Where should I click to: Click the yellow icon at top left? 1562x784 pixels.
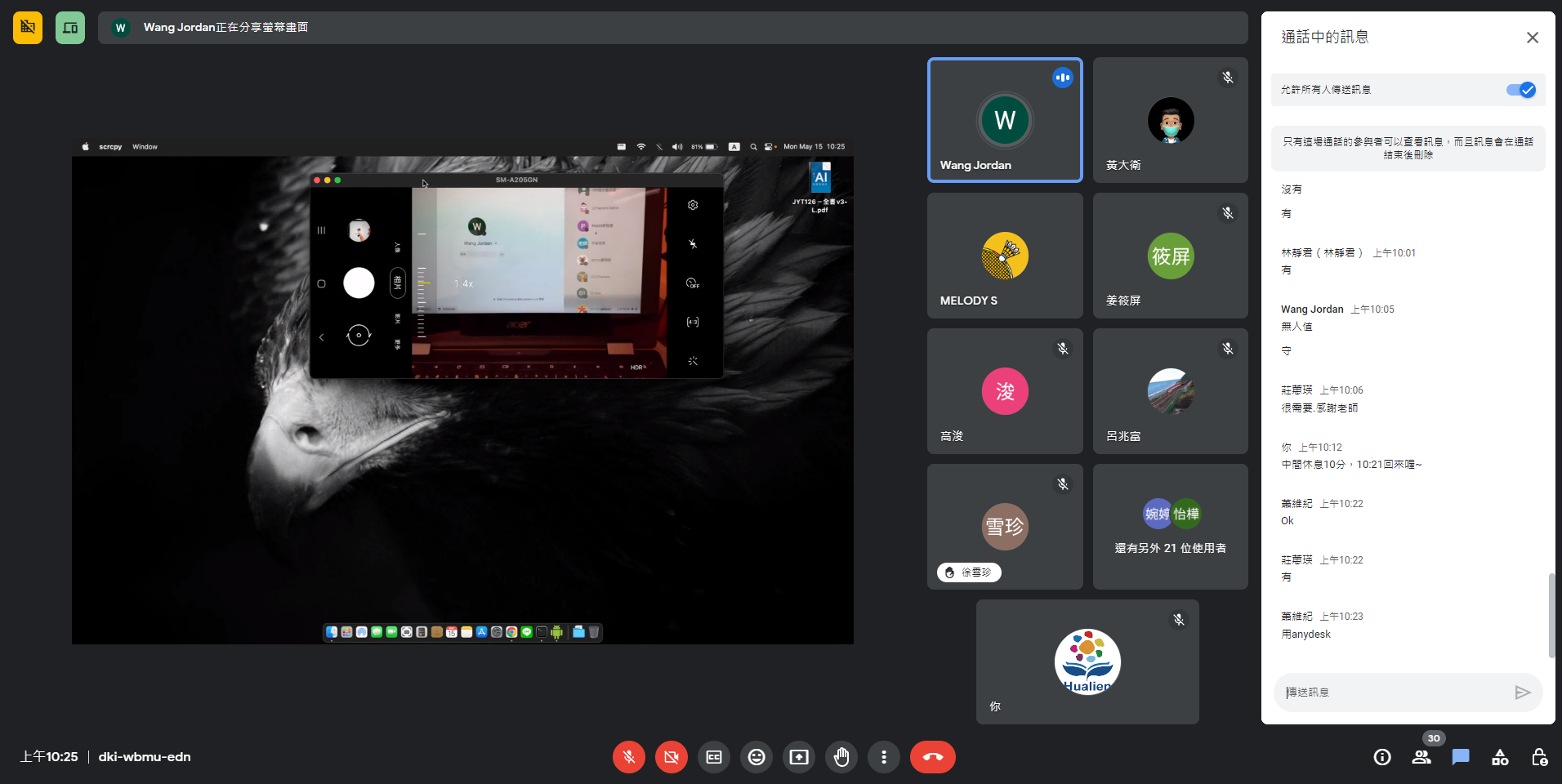(28, 28)
